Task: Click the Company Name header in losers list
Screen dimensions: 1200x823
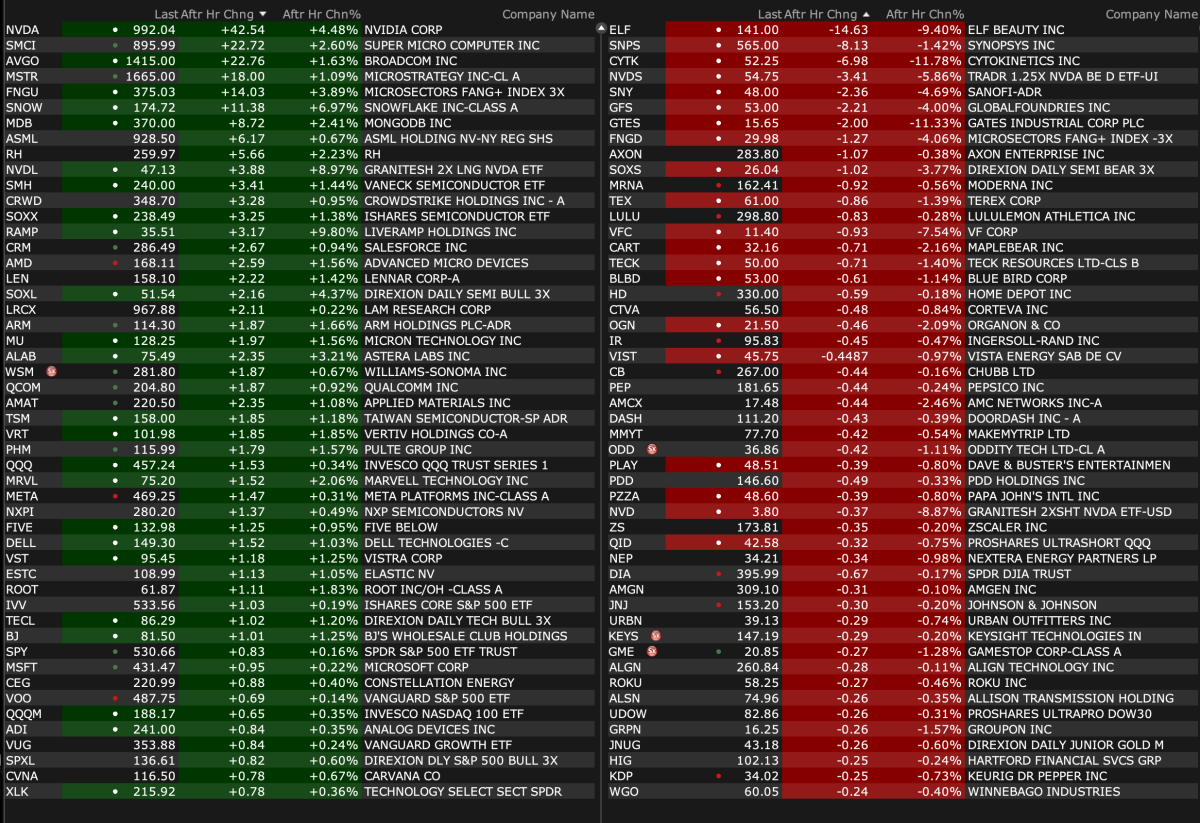Action: (x=1151, y=14)
